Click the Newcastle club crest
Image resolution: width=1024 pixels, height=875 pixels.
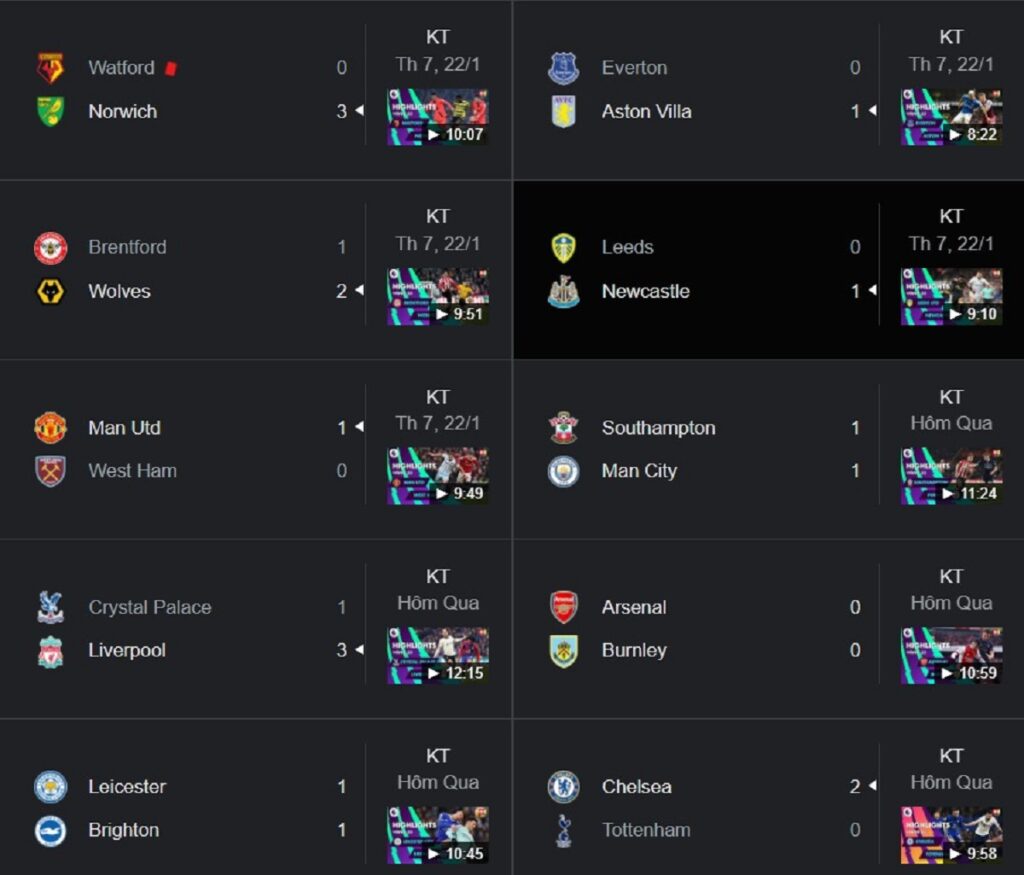tap(564, 291)
